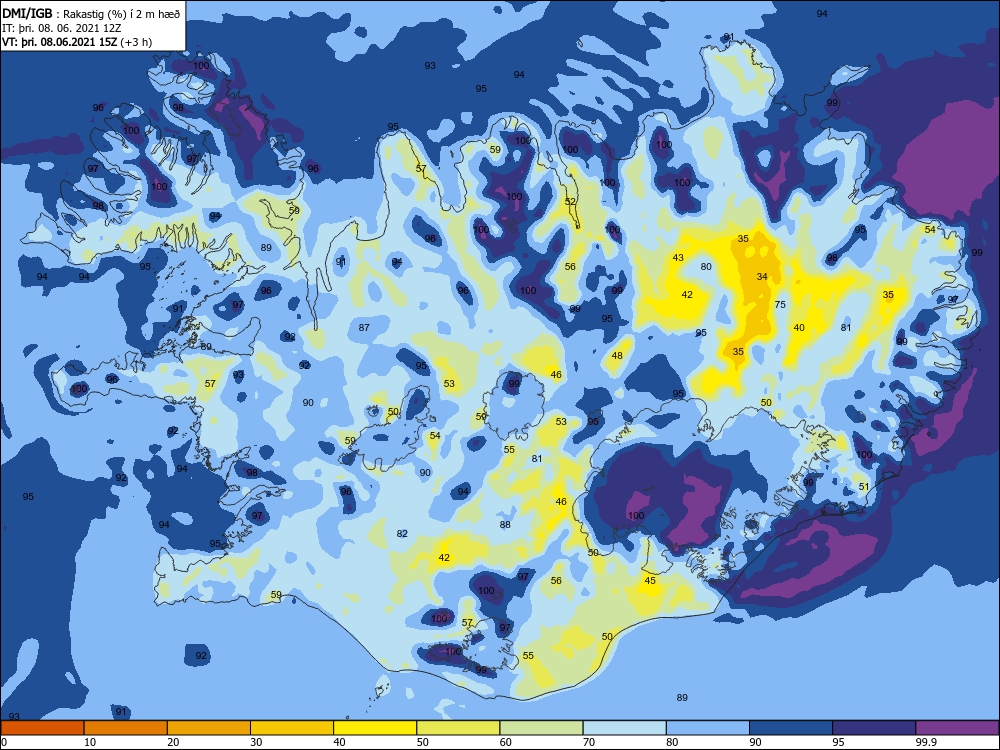The height and width of the screenshot is (750, 1000).
Task: Click the humidity value '52' on the map
Action: [570, 202]
